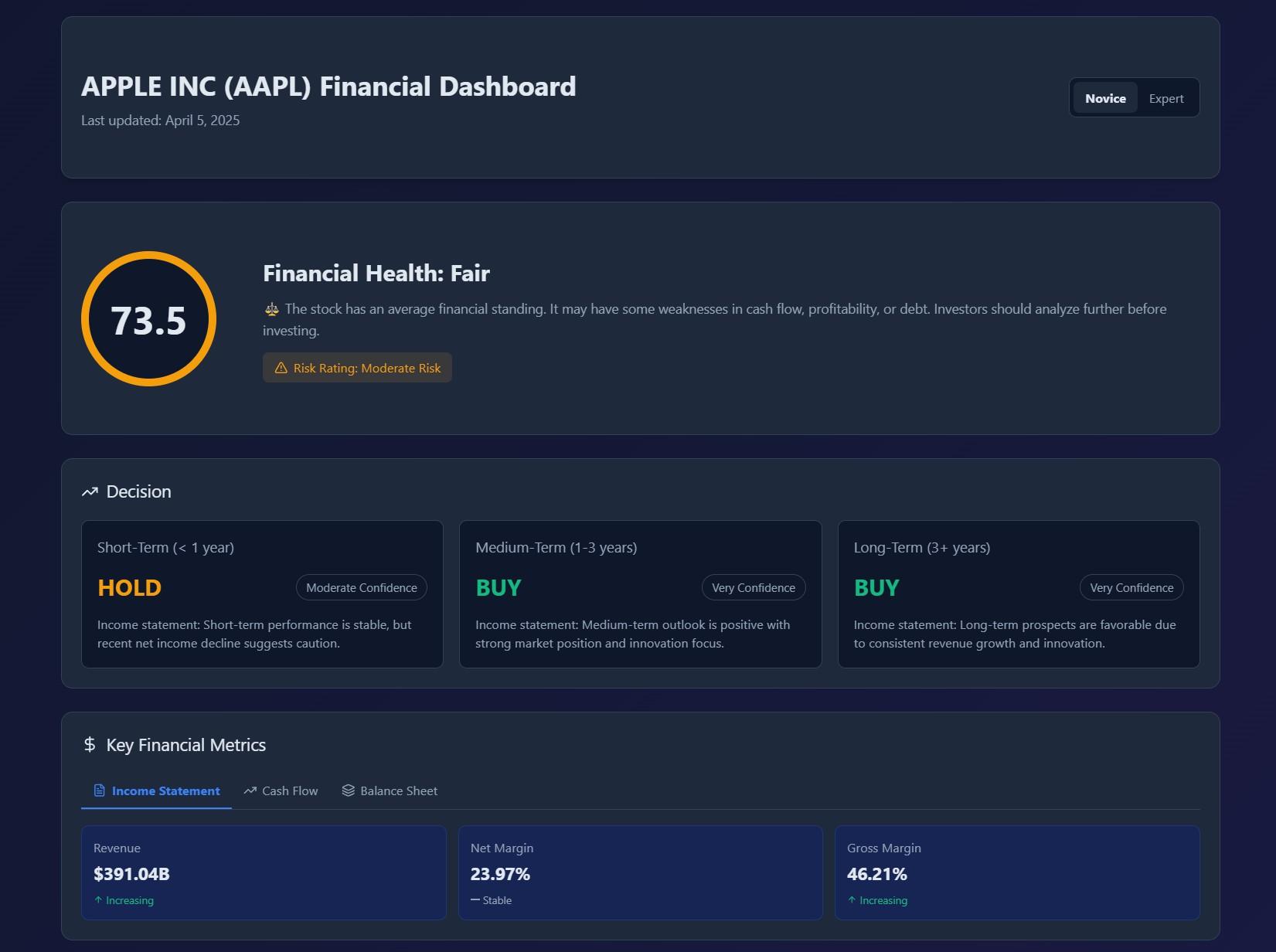Click the $391.04B revenue value
The image size is (1276, 952).
131,874
